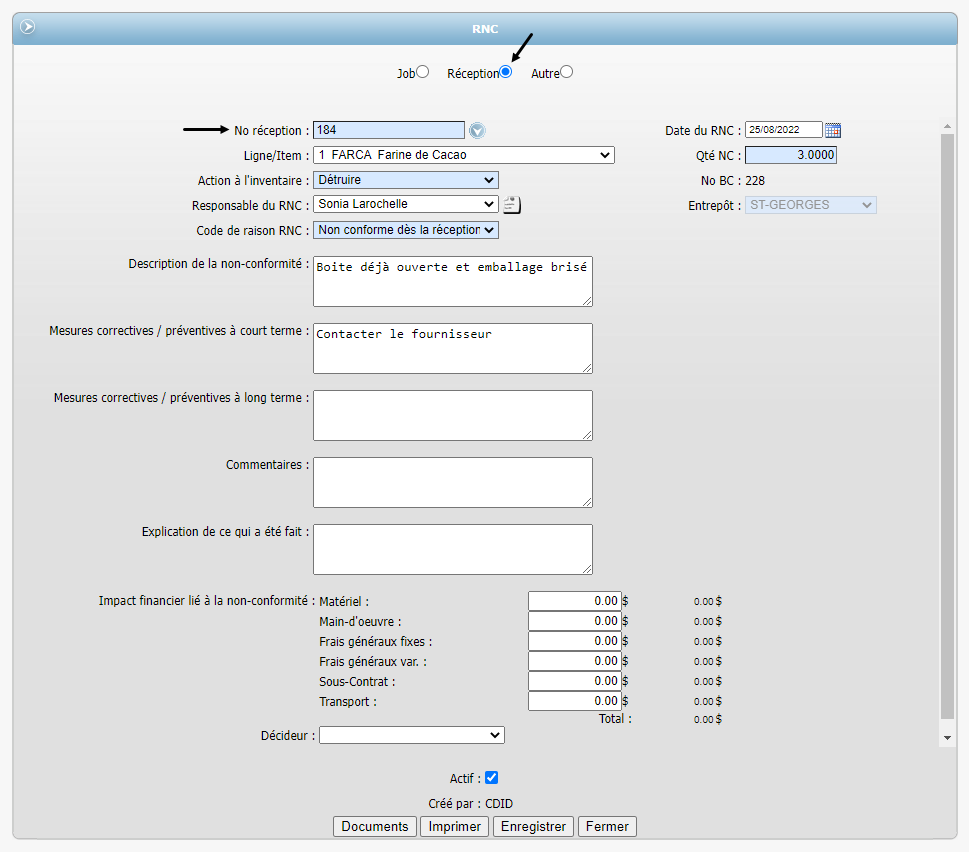Viewport: 969px width, 852px height.
Task: Open the Code de raison RNC dropdown
Action: tap(405, 230)
